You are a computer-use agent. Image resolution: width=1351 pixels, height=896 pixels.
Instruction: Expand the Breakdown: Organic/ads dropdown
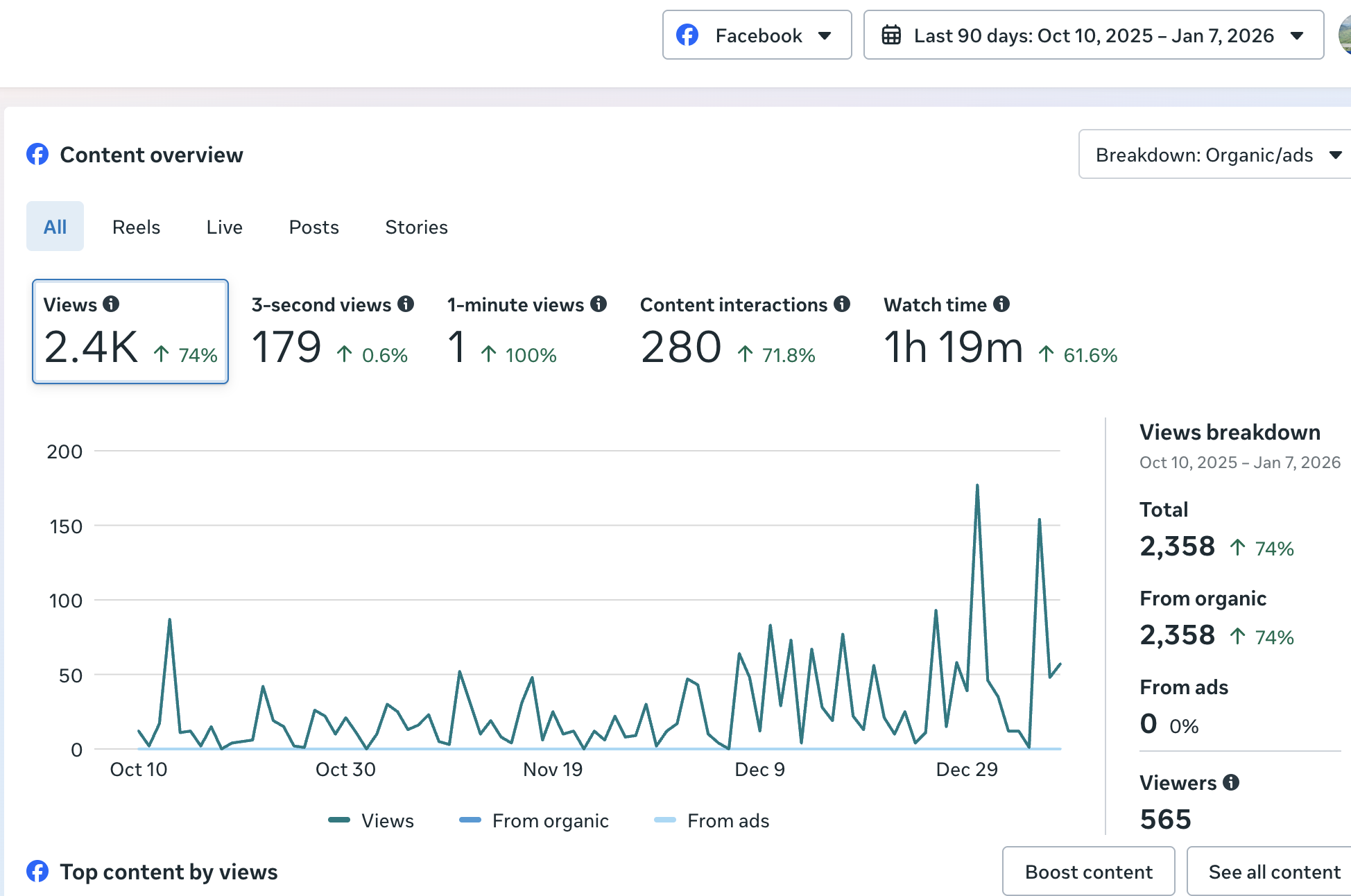click(1215, 154)
